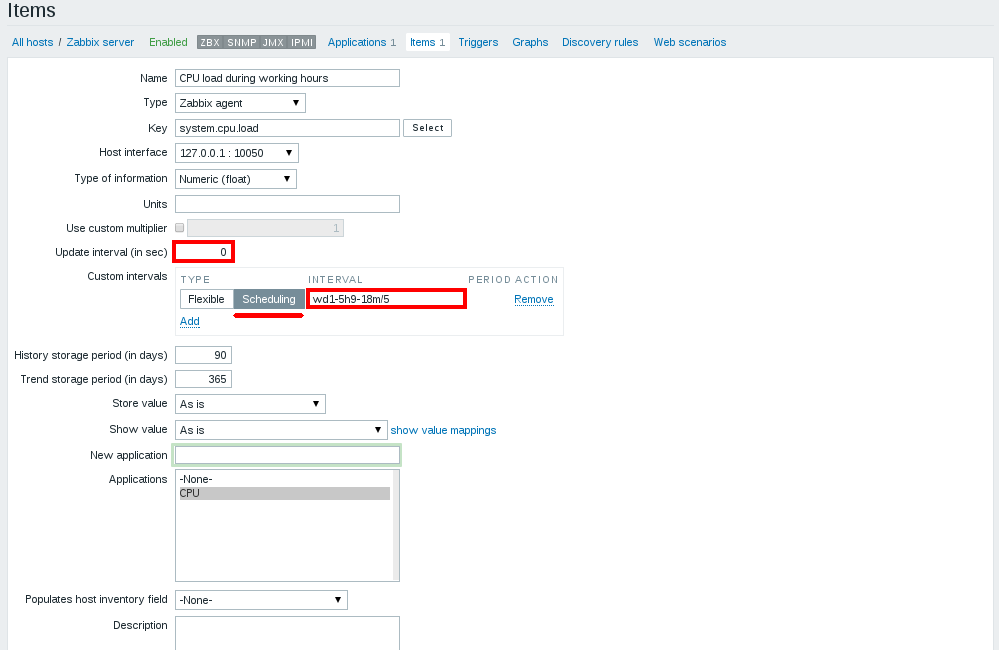Open the Host interface dropdown
Image resolution: width=999 pixels, height=650 pixels.
(236, 153)
